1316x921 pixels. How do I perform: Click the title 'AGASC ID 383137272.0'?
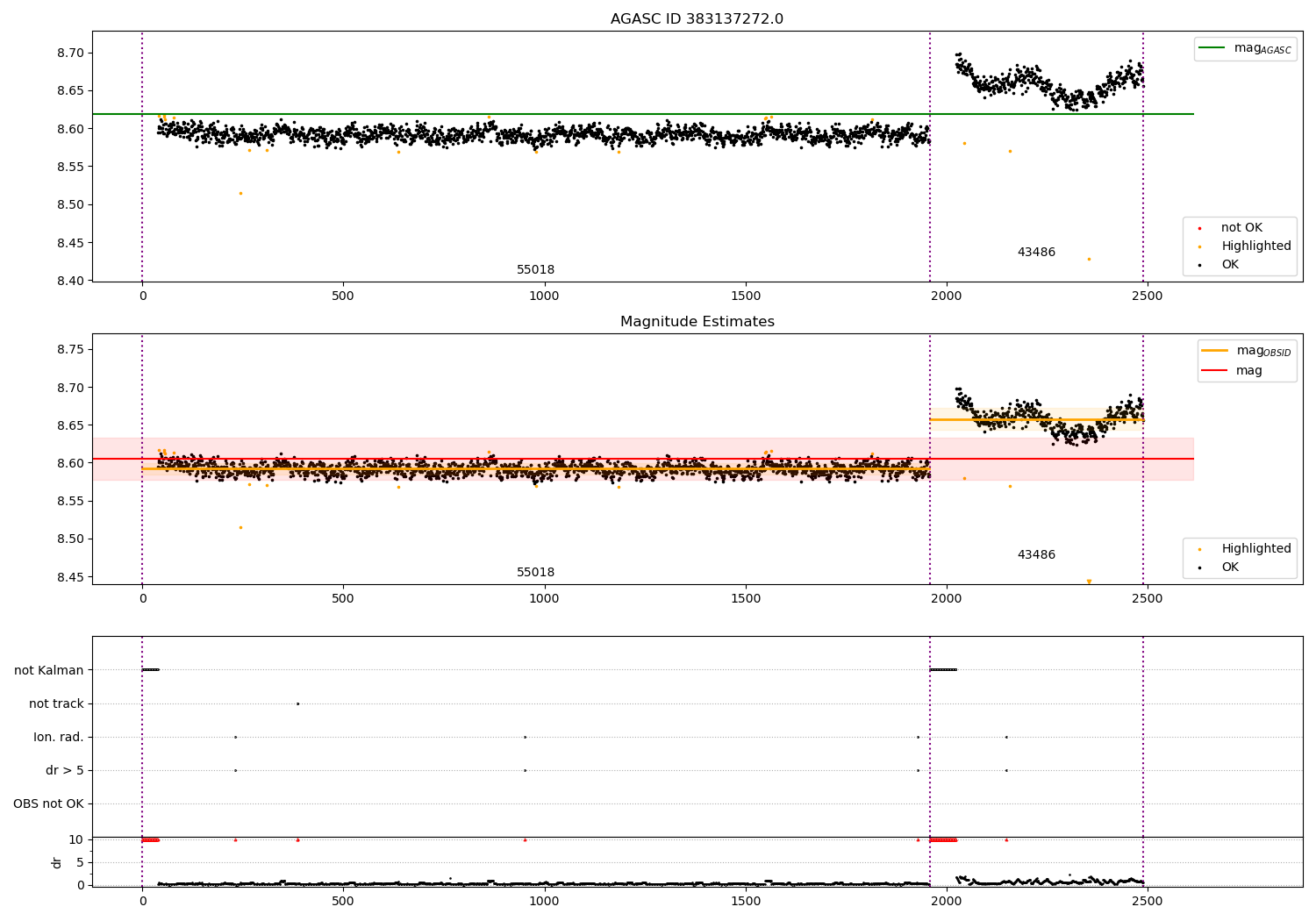[697, 19]
